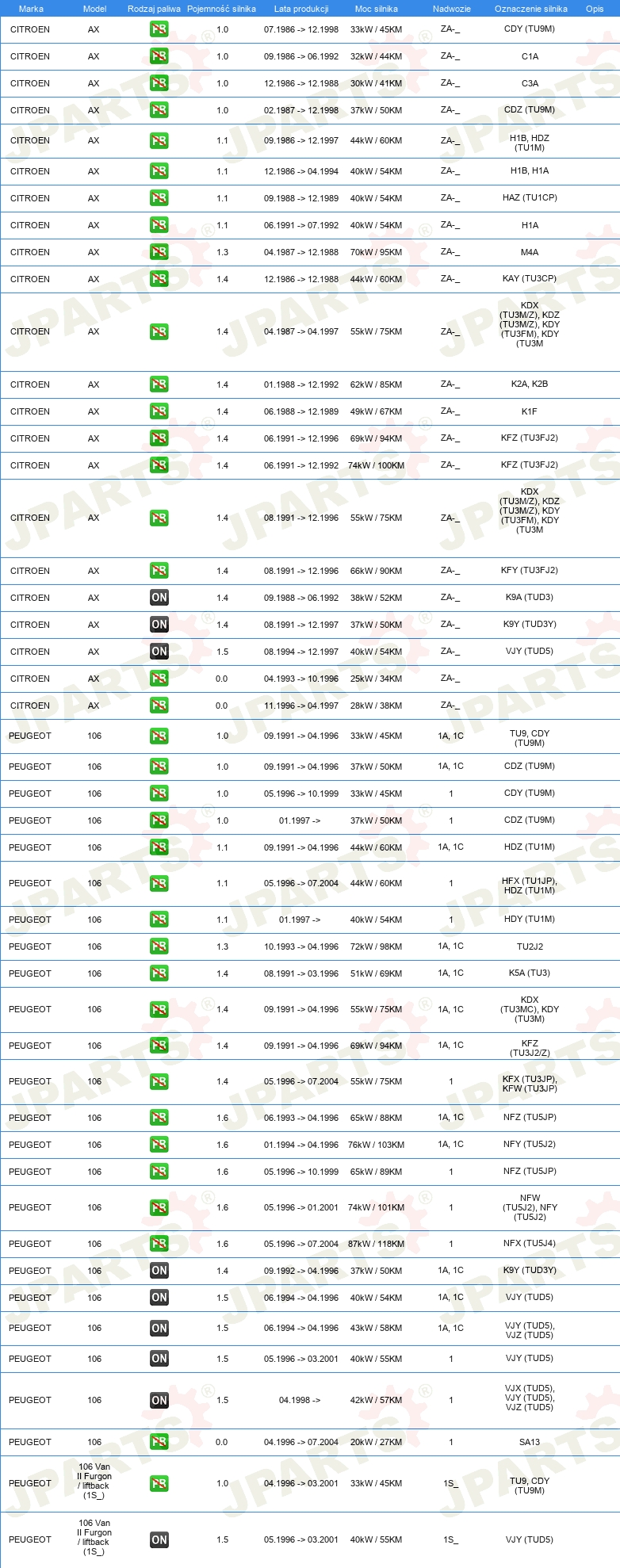Click the engine code H1B, HDZ (TU1M)
This screenshot has width=620, height=1568.
tap(530, 143)
